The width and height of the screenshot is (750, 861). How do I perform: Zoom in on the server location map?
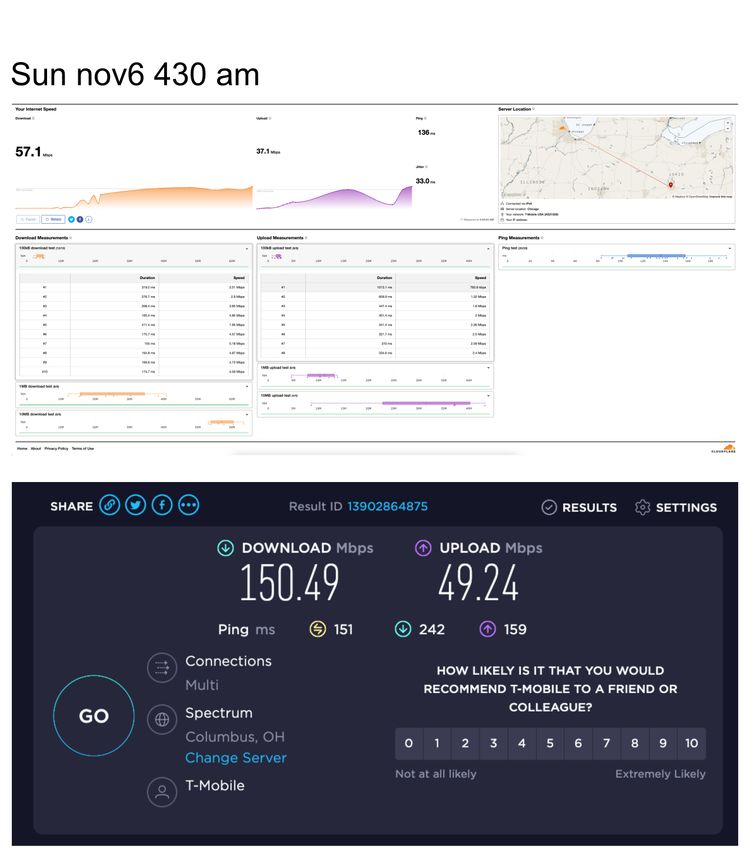coord(729,122)
